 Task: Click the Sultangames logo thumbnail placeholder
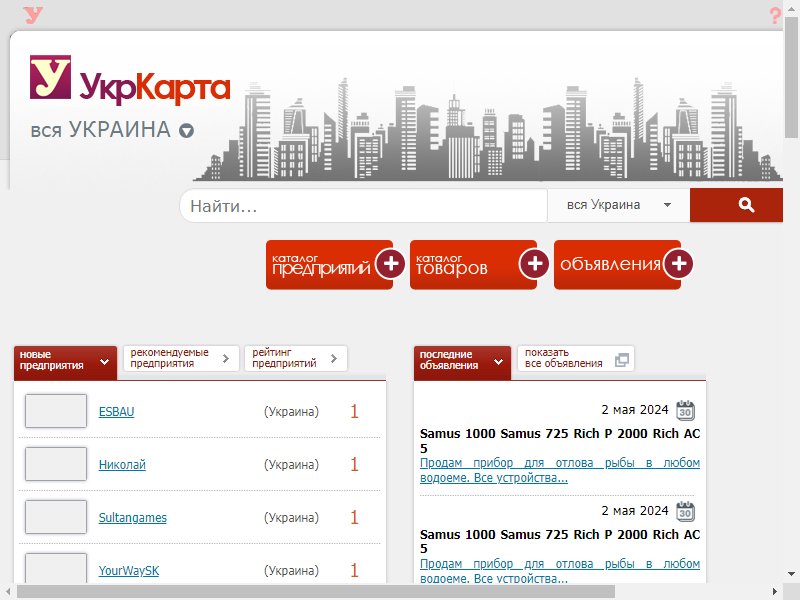pos(56,517)
